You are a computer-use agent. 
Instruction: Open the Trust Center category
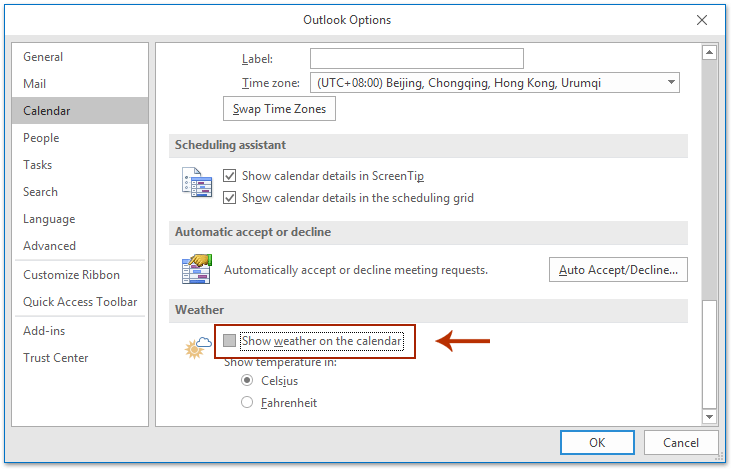pos(80,358)
